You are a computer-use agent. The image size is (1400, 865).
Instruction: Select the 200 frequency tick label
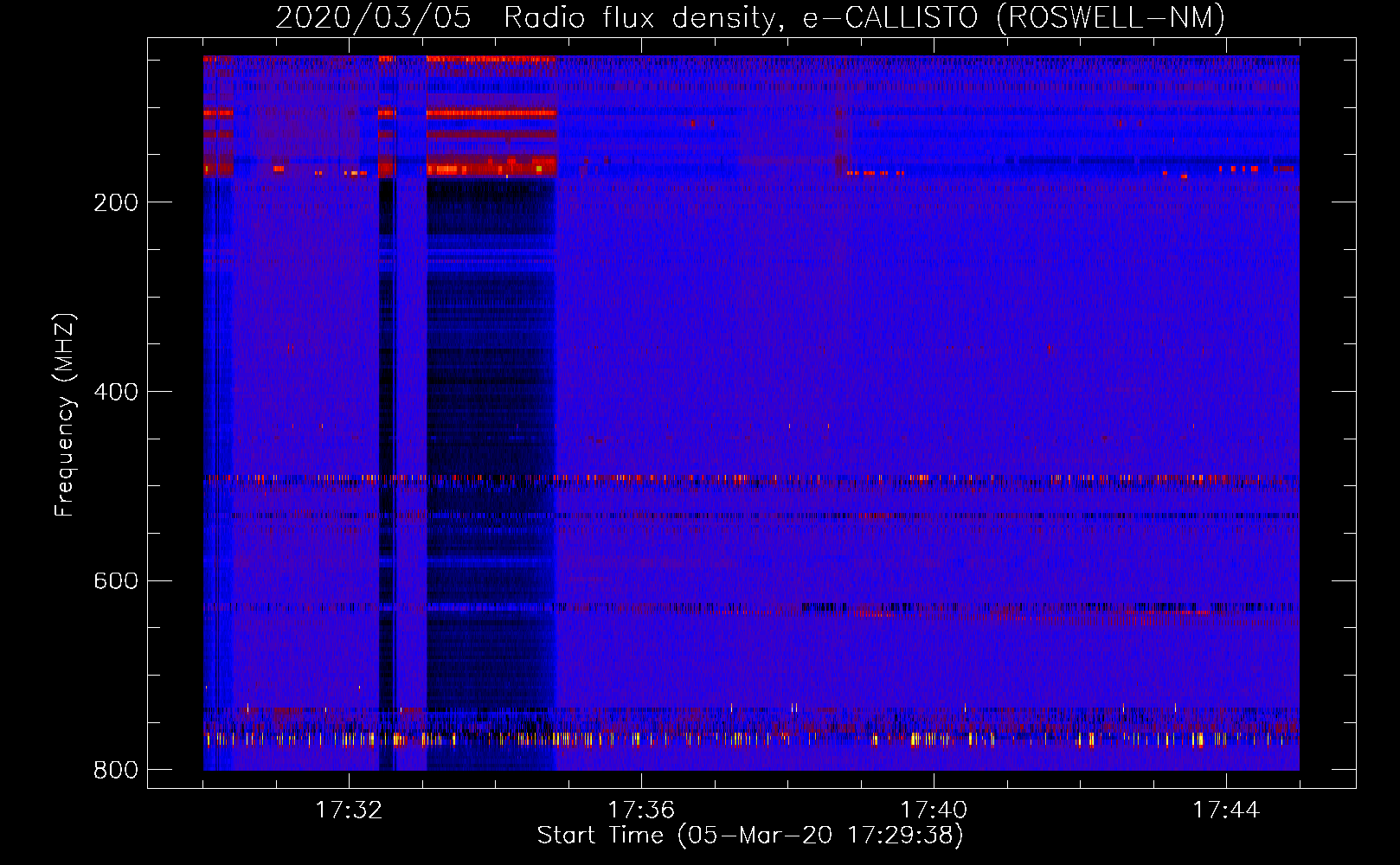tap(116, 202)
